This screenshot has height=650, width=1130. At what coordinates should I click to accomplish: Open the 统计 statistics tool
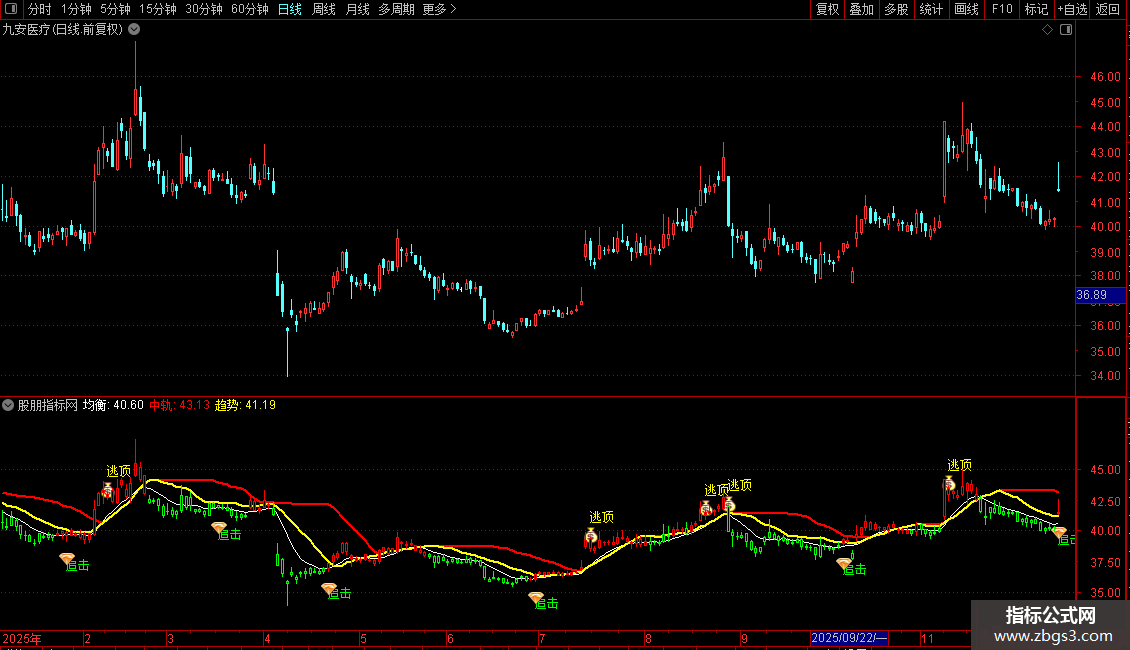tap(930, 9)
